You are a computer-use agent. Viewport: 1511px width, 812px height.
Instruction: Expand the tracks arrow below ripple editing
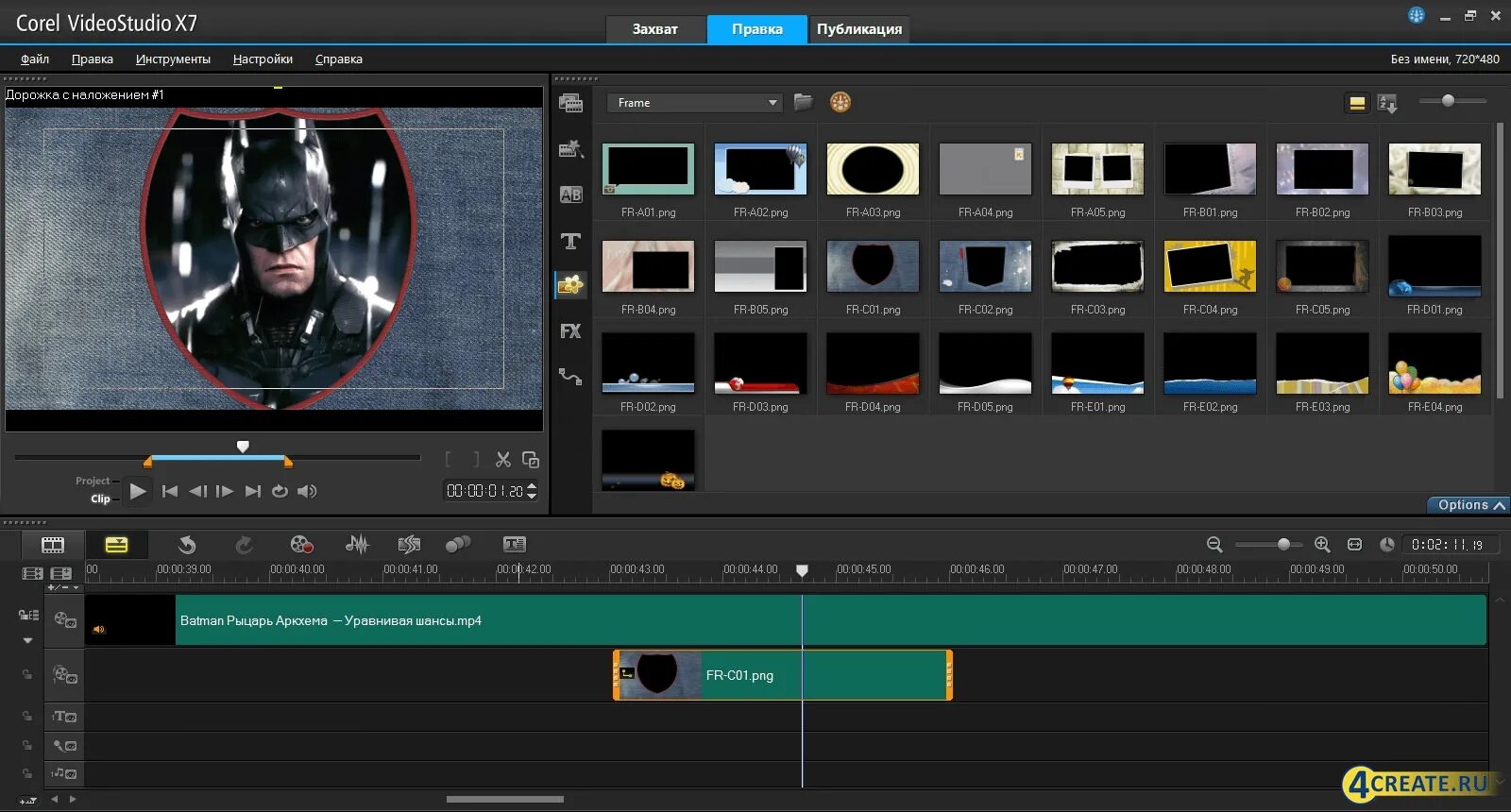27,640
